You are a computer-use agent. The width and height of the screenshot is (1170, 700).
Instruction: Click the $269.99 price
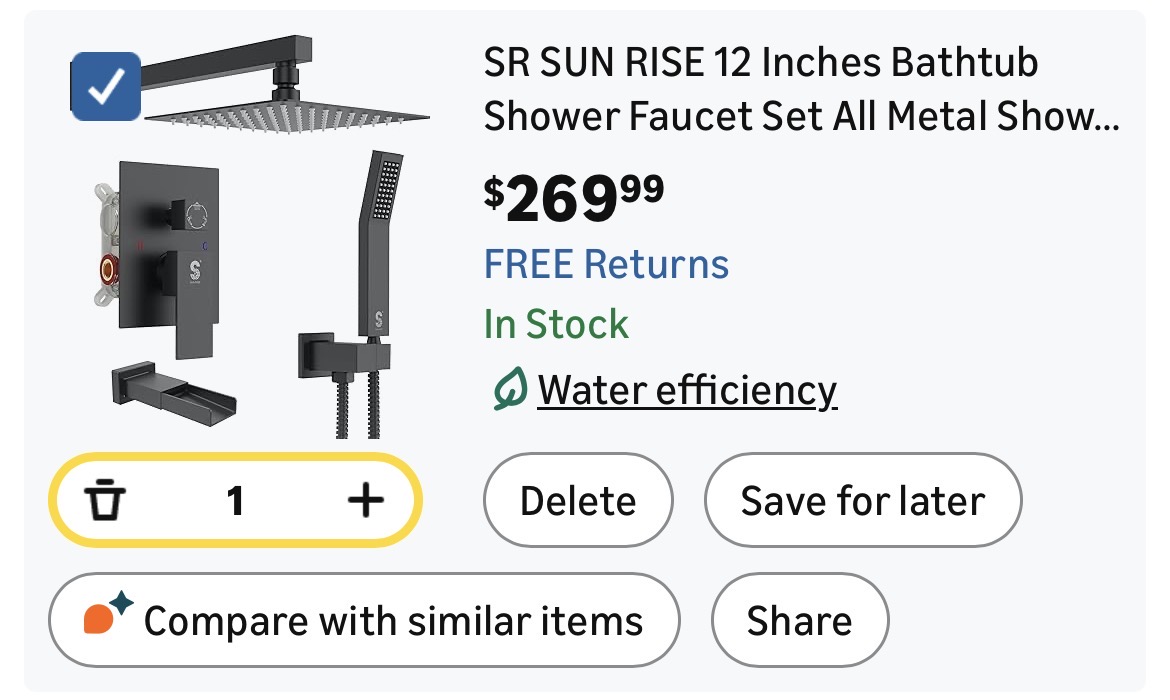(x=574, y=197)
